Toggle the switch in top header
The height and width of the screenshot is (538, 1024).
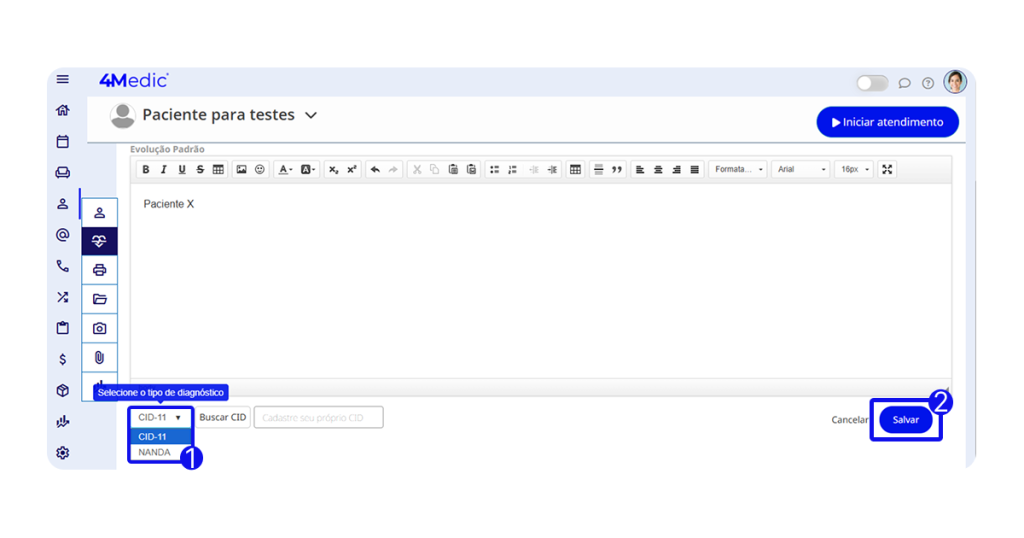[872, 83]
